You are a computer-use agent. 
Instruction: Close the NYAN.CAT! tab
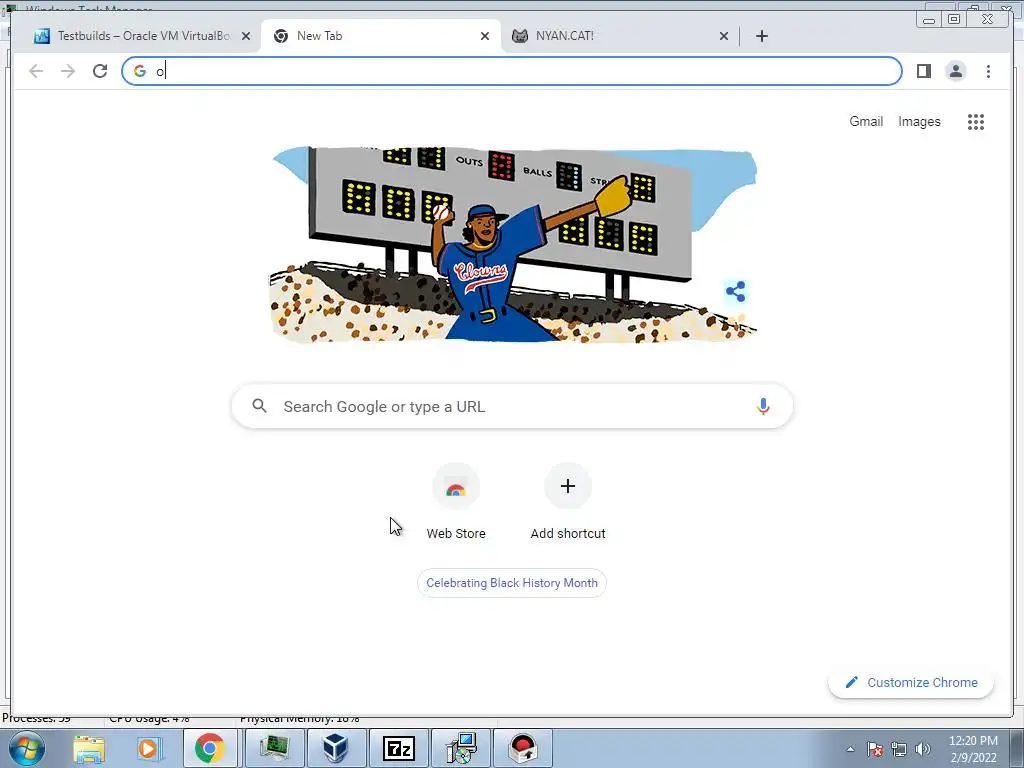click(724, 36)
